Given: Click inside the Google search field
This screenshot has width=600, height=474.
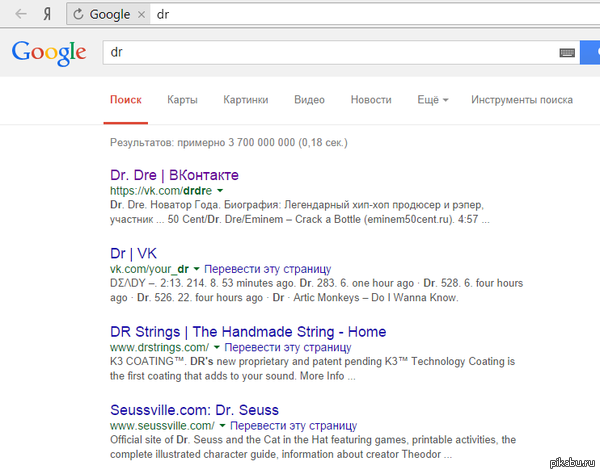Looking at the screenshot, I should coord(330,52).
